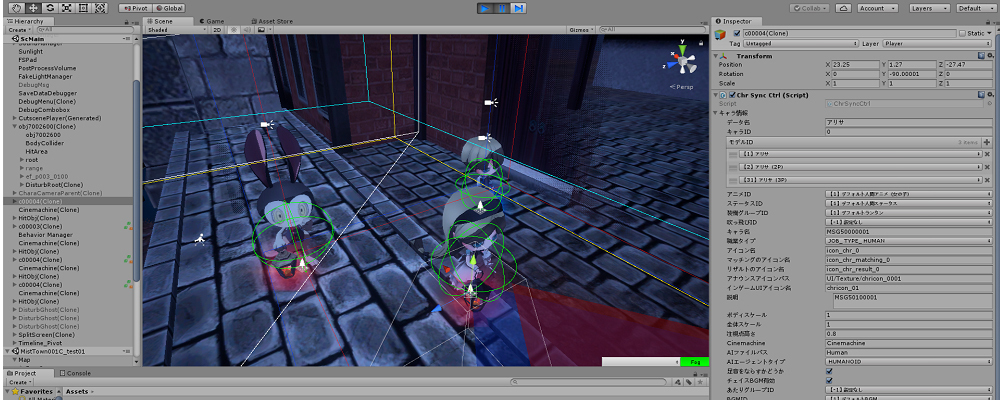This screenshot has height=400, width=1000.
Task: Select the Console tab
Action: click(76, 373)
